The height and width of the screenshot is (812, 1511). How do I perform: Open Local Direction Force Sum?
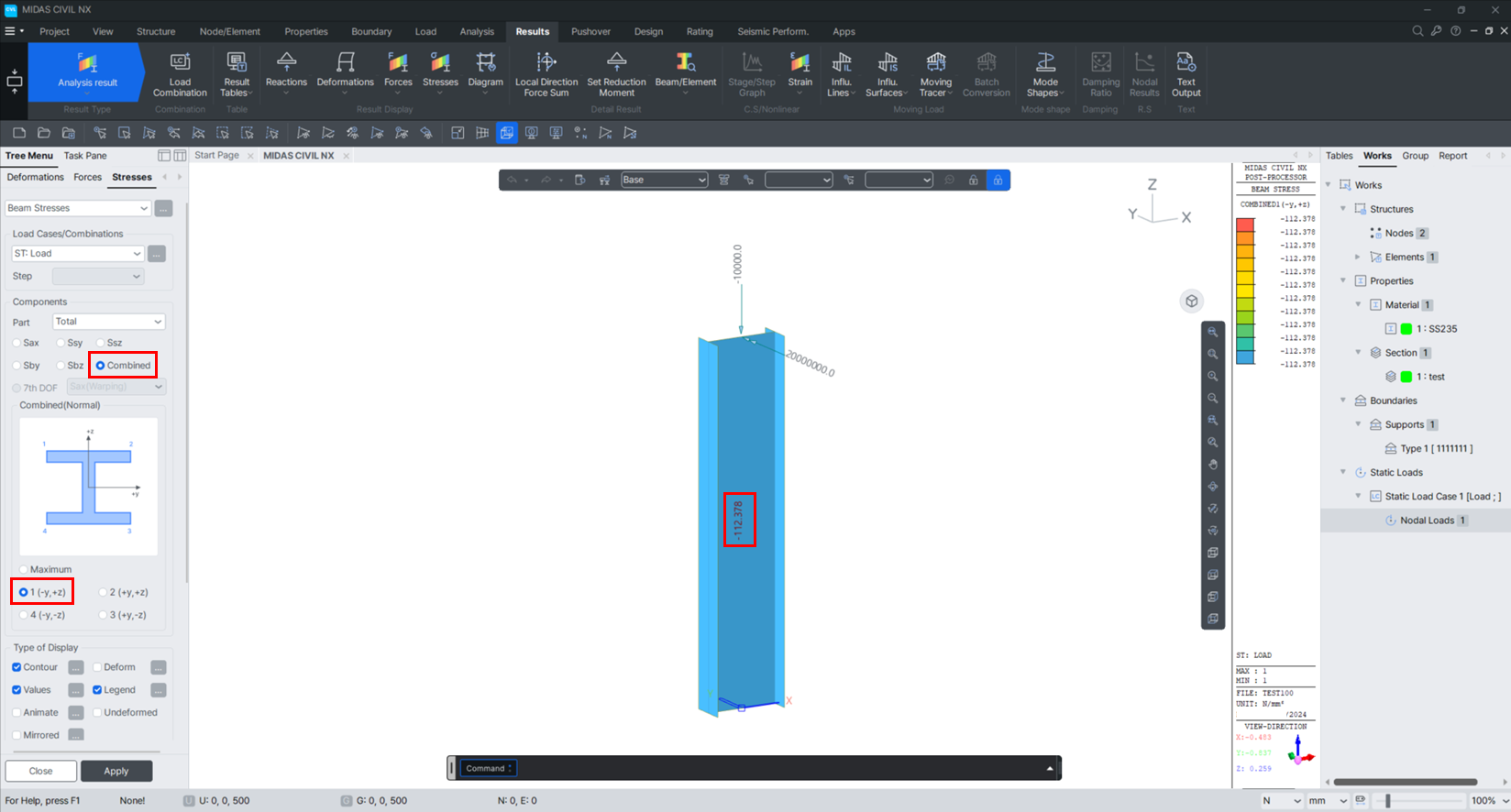click(546, 74)
